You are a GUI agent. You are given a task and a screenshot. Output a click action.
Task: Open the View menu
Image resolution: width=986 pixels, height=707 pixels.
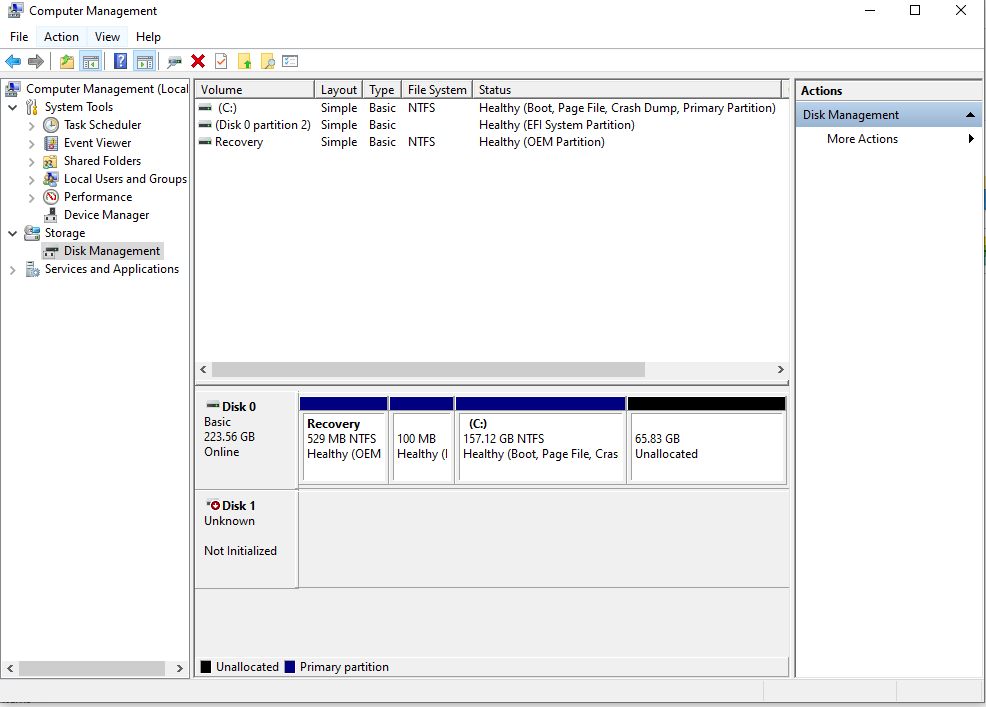[107, 37]
